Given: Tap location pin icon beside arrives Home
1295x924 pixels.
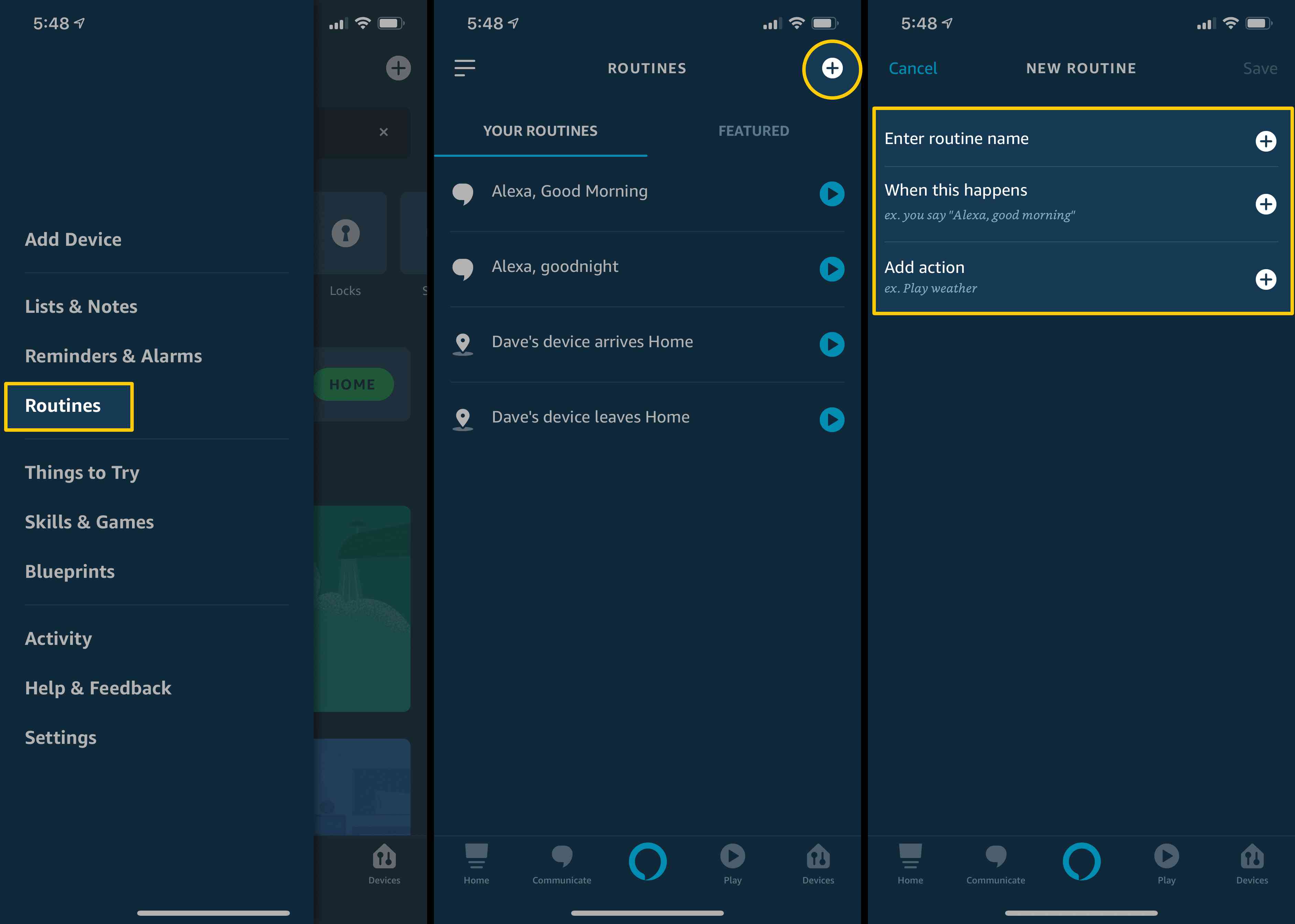Looking at the screenshot, I should pos(463,344).
